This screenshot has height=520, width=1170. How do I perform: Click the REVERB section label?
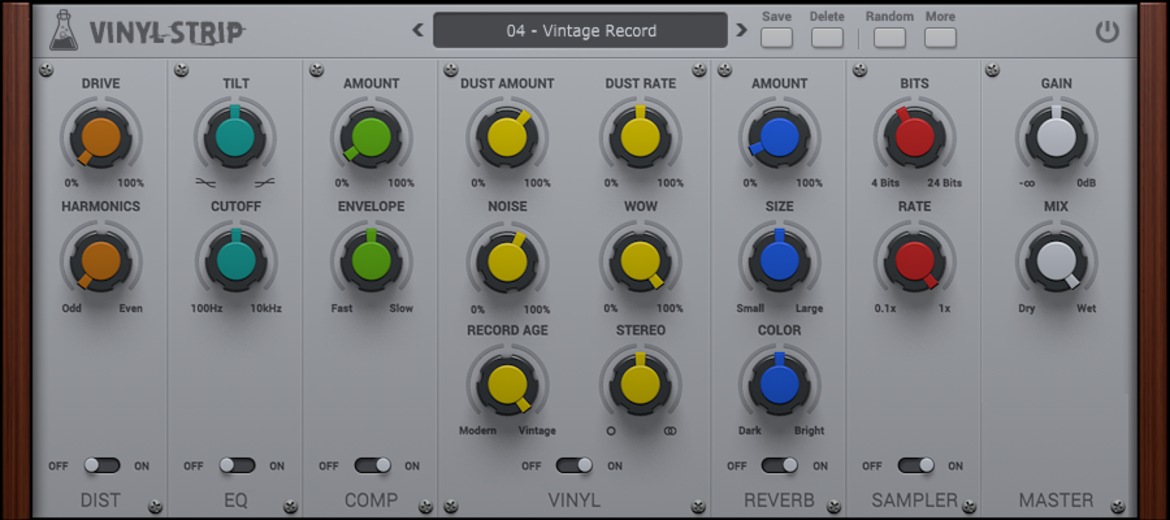click(779, 500)
